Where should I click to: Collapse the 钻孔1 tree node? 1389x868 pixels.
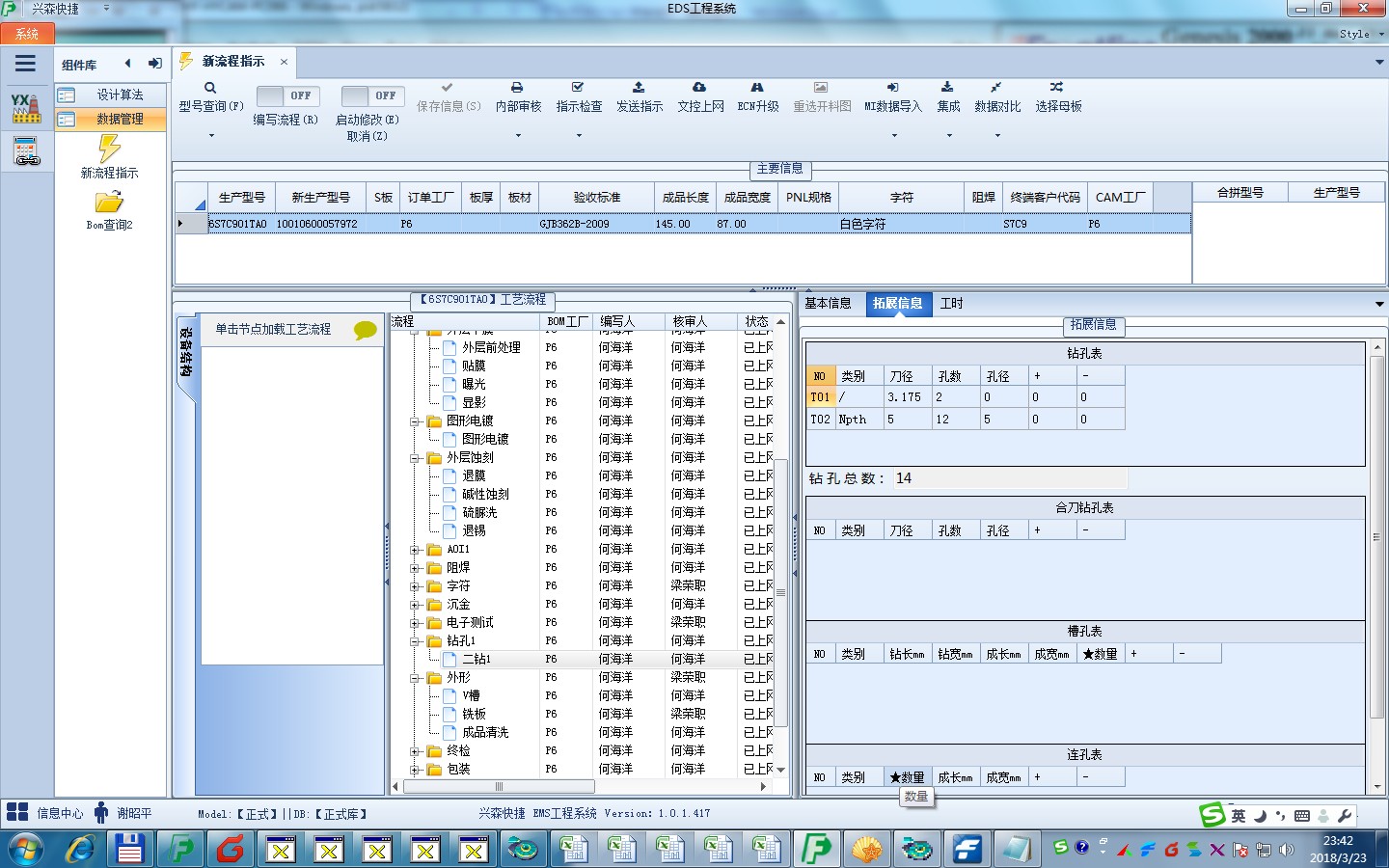click(x=416, y=641)
